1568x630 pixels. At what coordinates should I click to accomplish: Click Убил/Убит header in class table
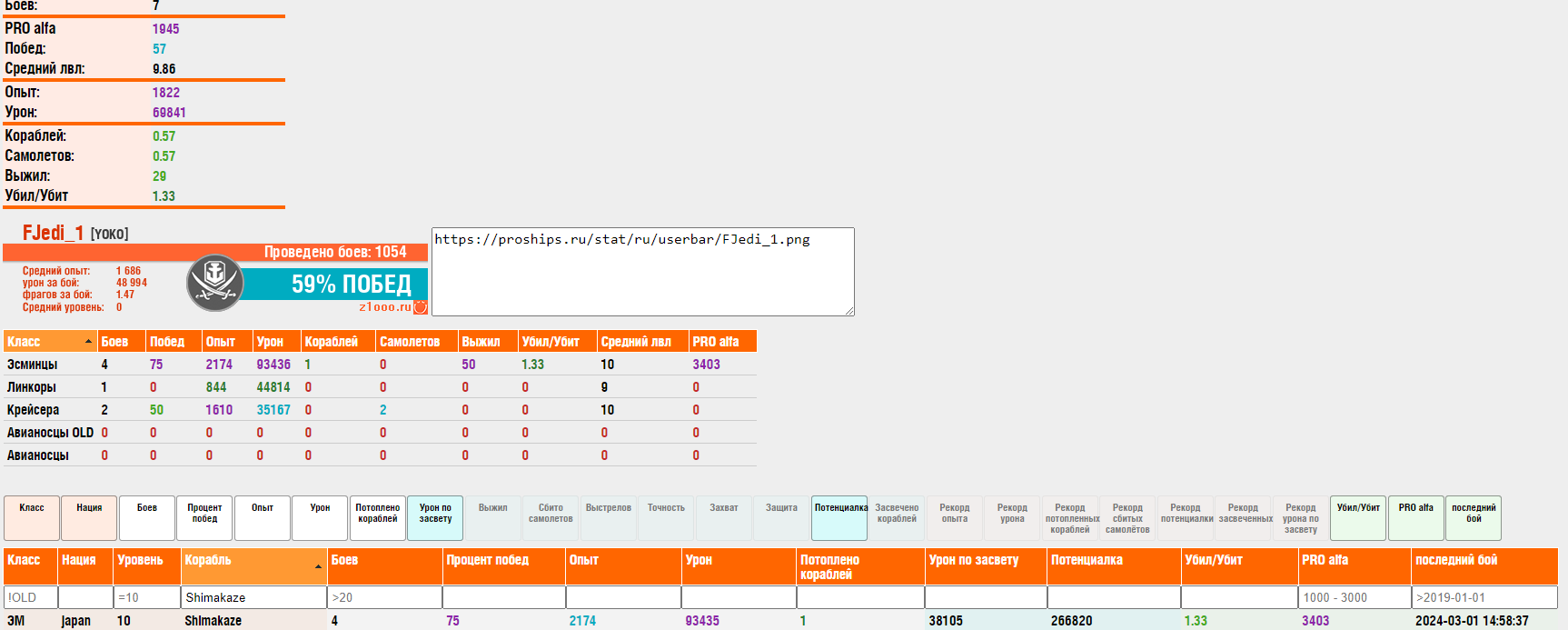click(x=551, y=342)
